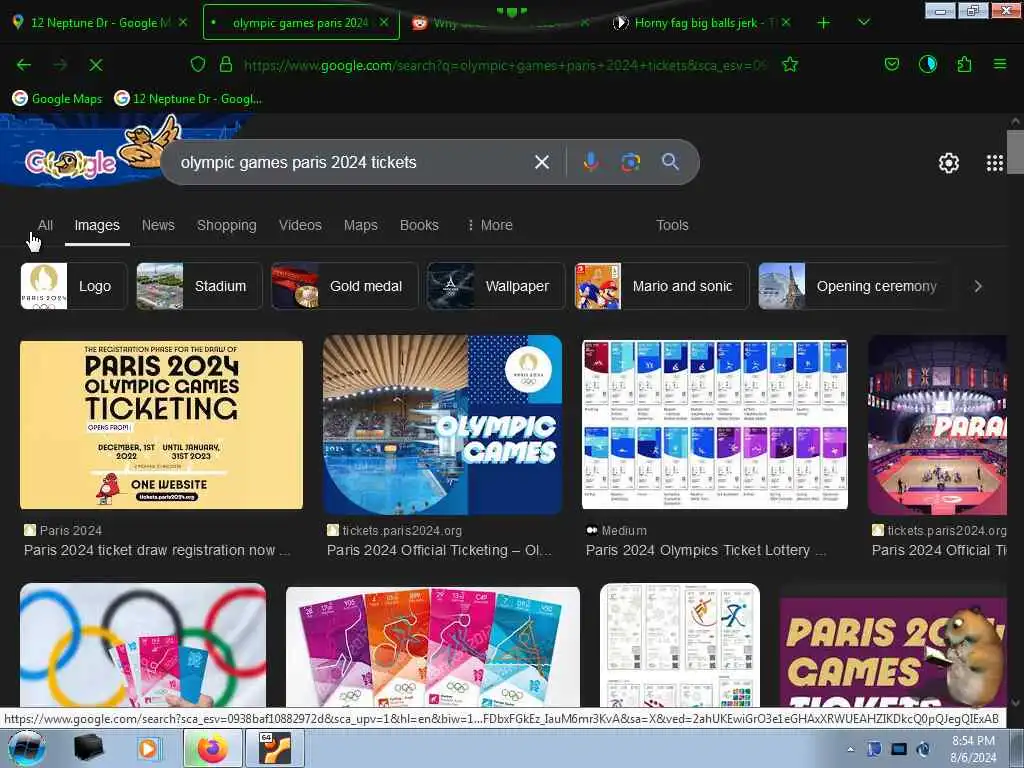Close the olympic games paris 2024 tab
This screenshot has height=768, width=1024.
click(x=384, y=22)
